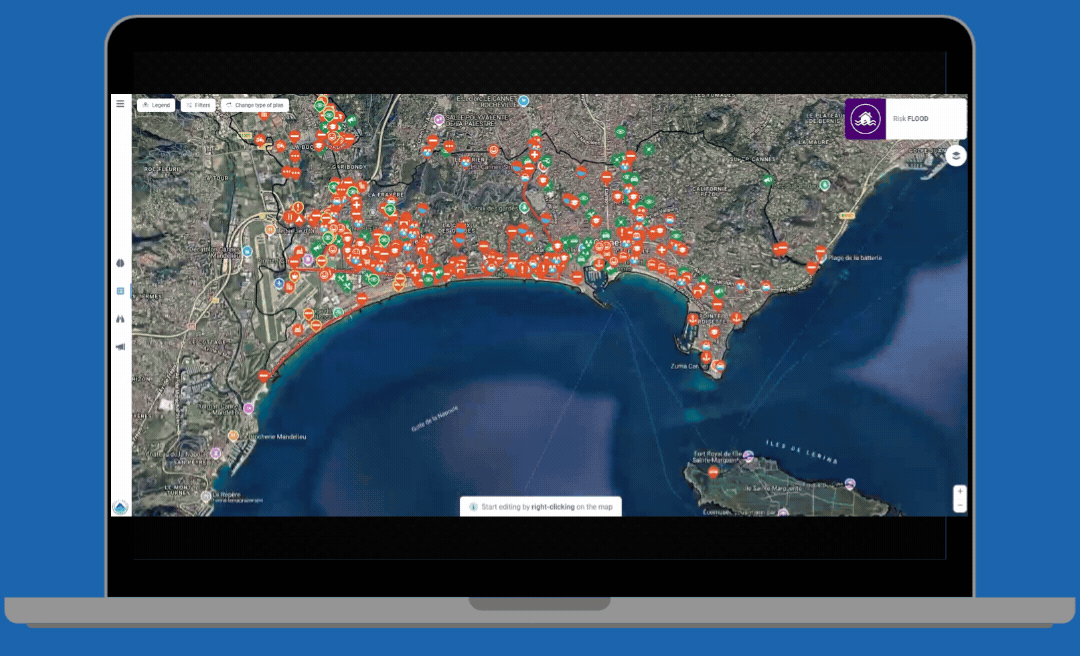The height and width of the screenshot is (656, 1080).
Task: Toggle the Legend panel
Action: point(156,105)
